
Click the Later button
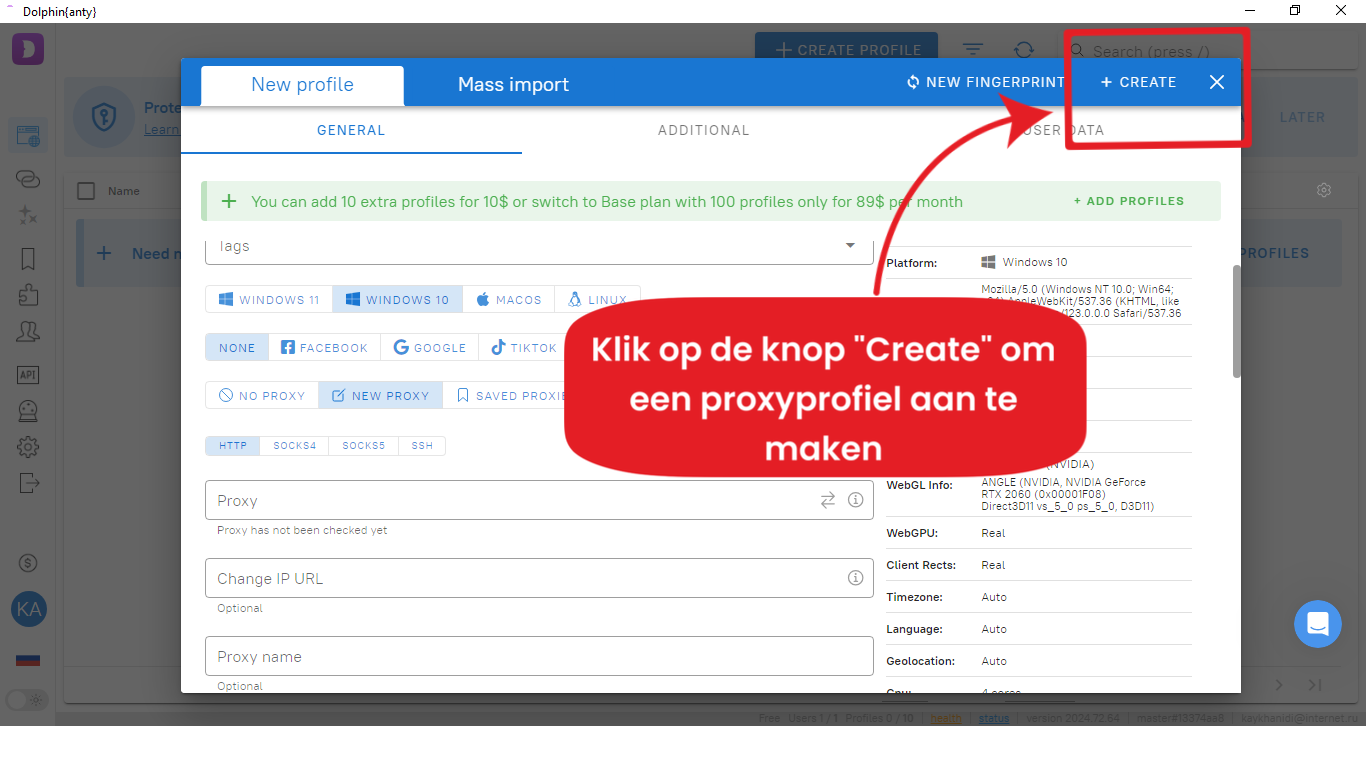coord(1302,117)
